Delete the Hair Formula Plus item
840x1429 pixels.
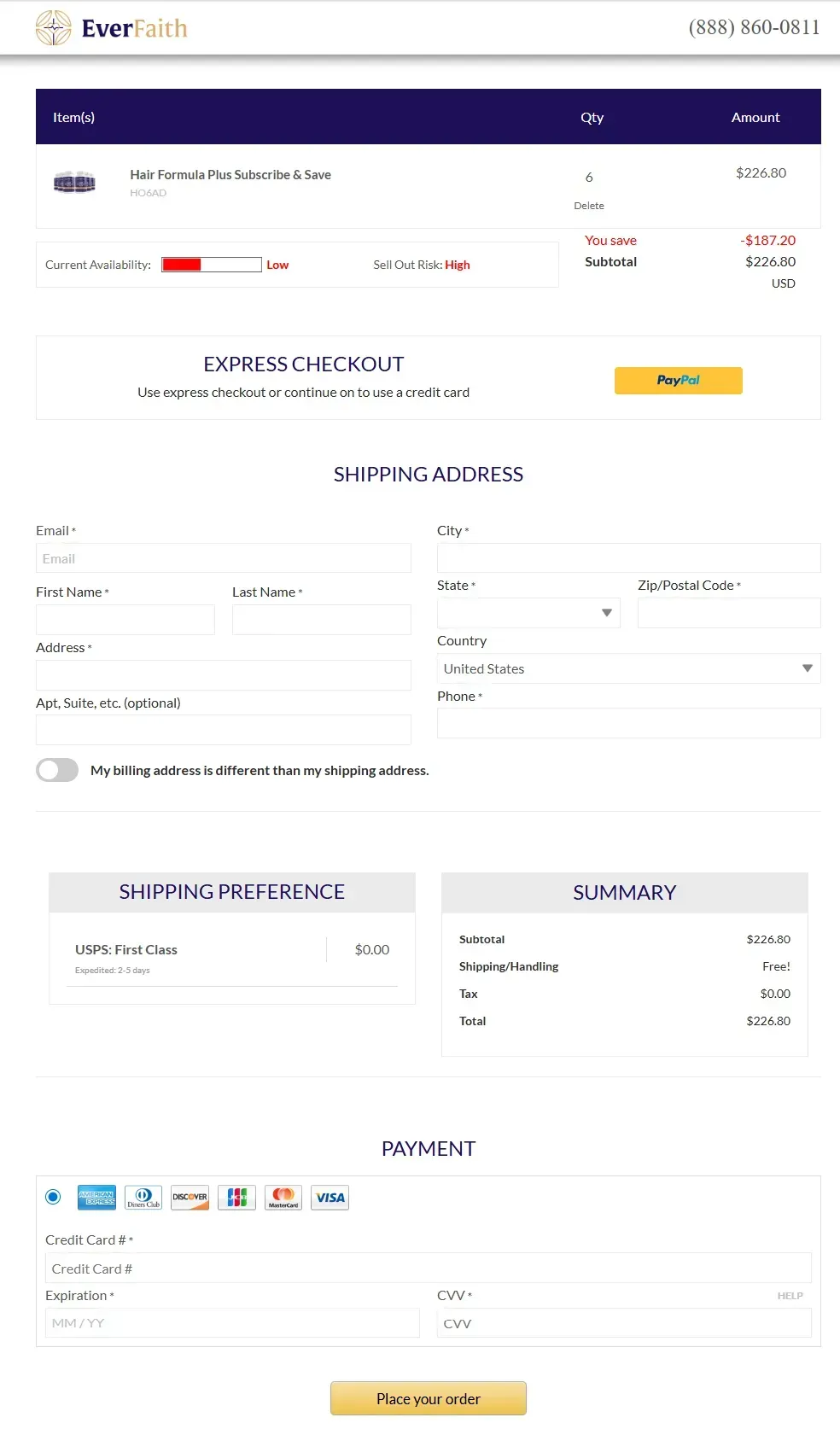(589, 206)
